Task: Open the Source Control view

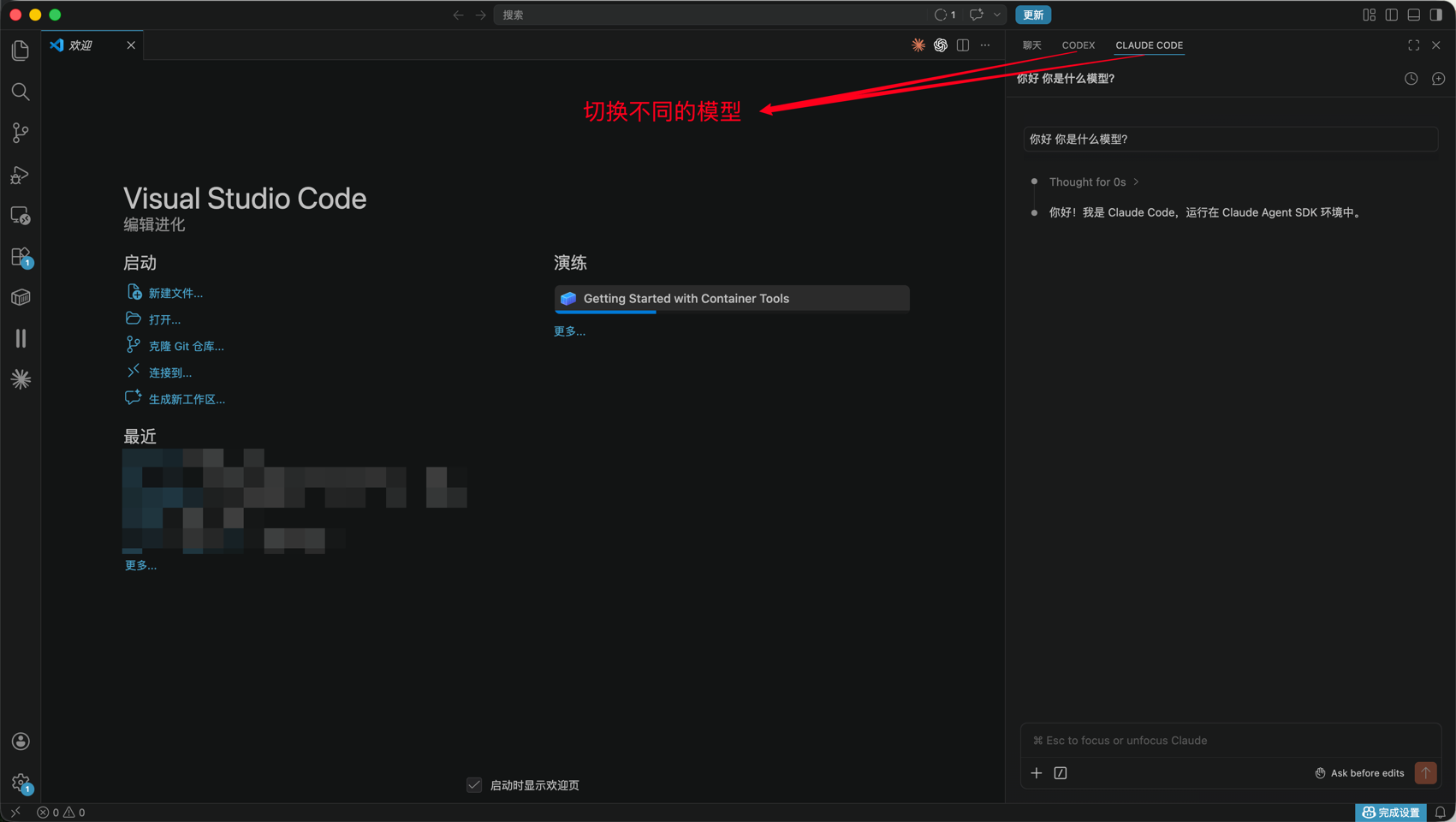Action: click(x=21, y=133)
